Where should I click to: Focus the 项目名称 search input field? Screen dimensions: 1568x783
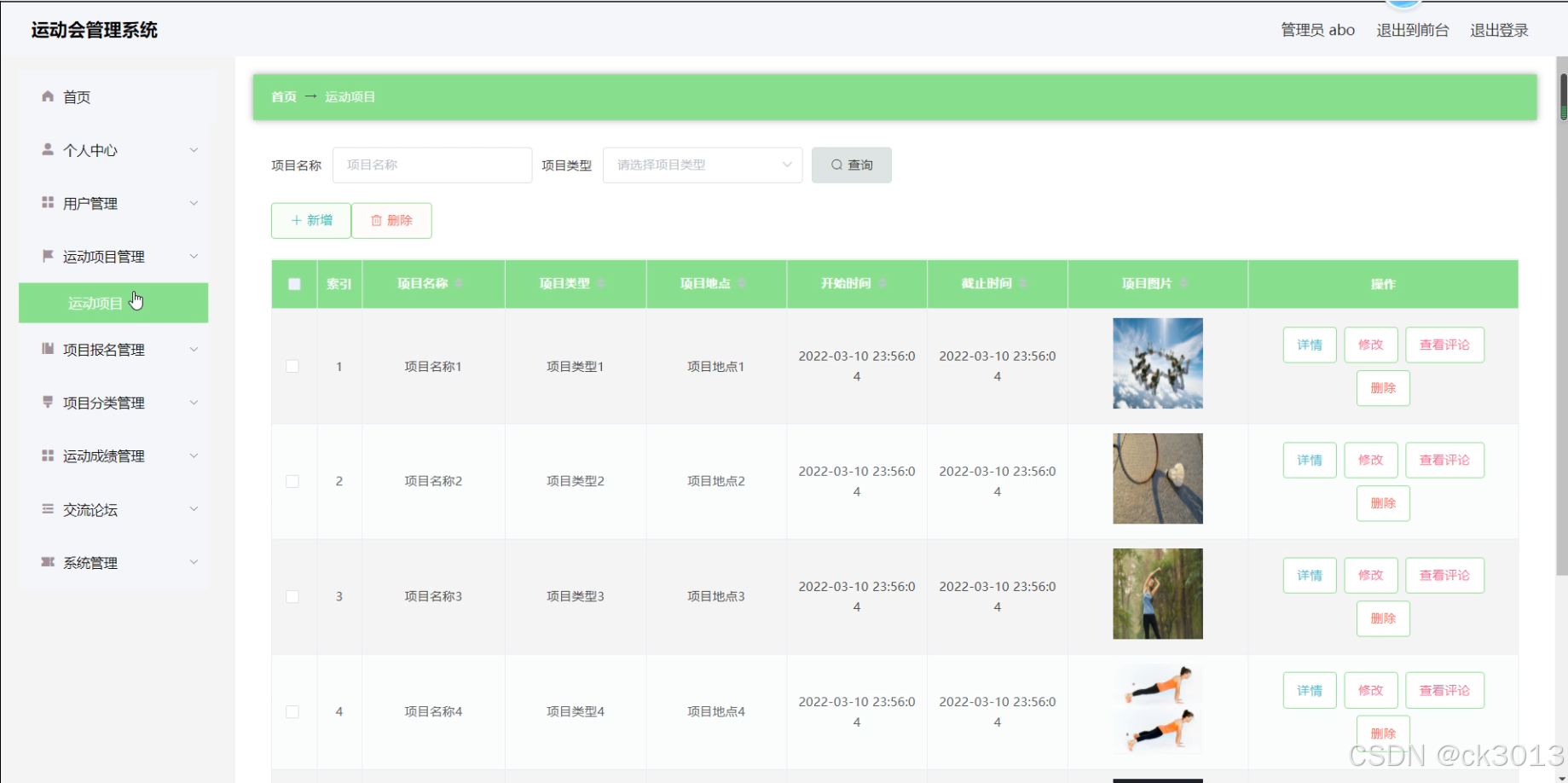432,165
